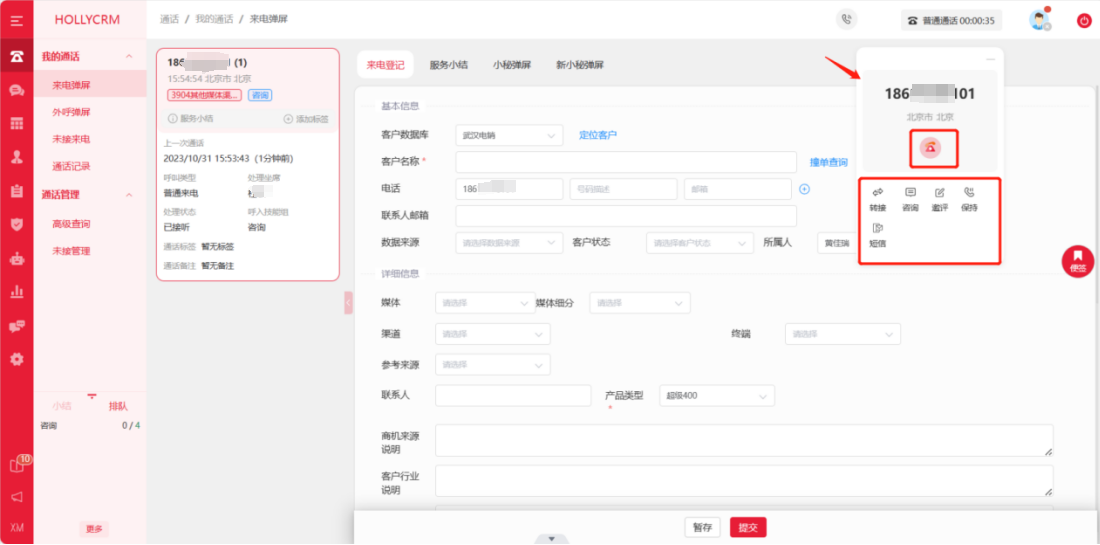Toggle the hamburger menu in sidebar

pos(17,20)
